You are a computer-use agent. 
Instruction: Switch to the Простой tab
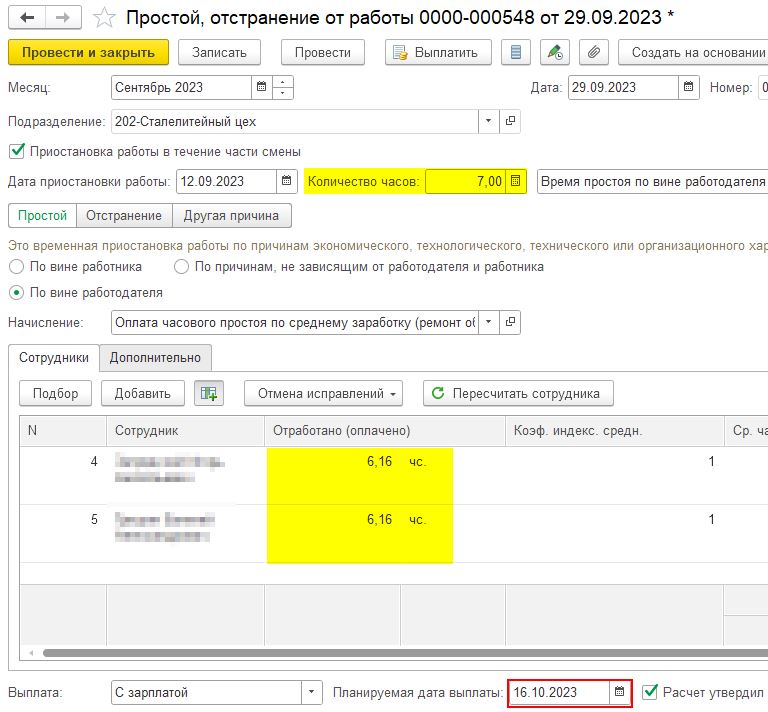coord(43,215)
